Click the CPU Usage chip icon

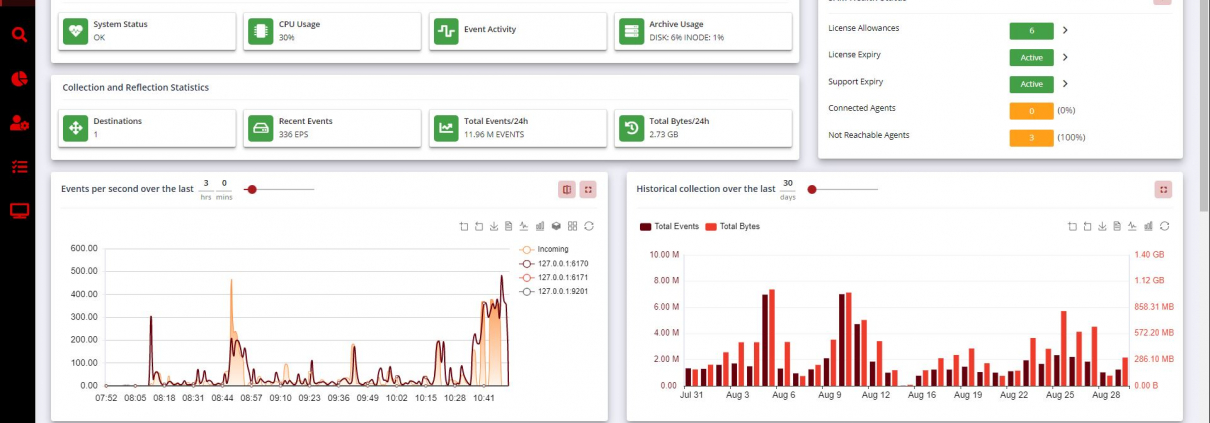point(260,30)
